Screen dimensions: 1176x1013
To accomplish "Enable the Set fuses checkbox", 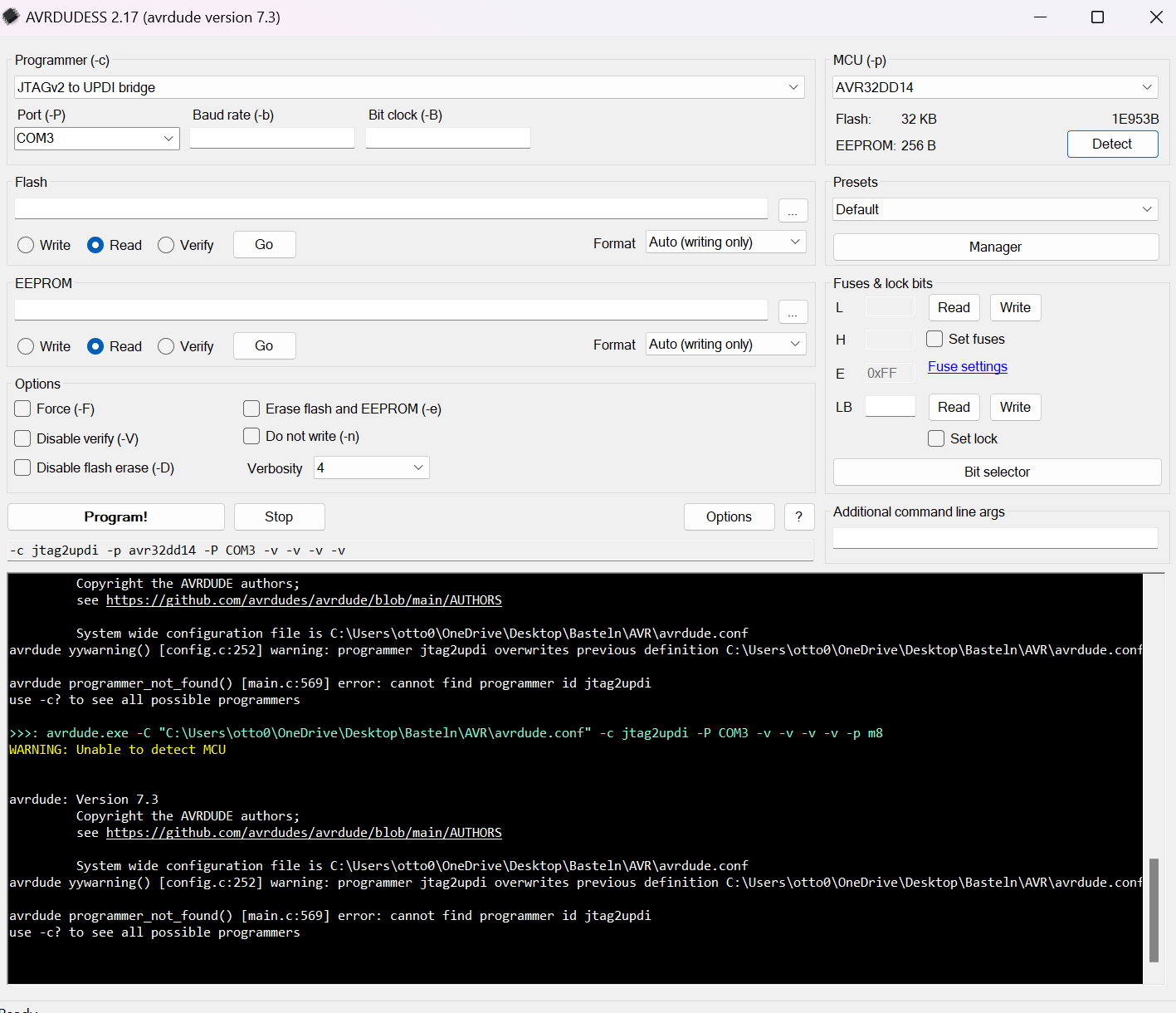I will pyautogui.click(x=934, y=339).
